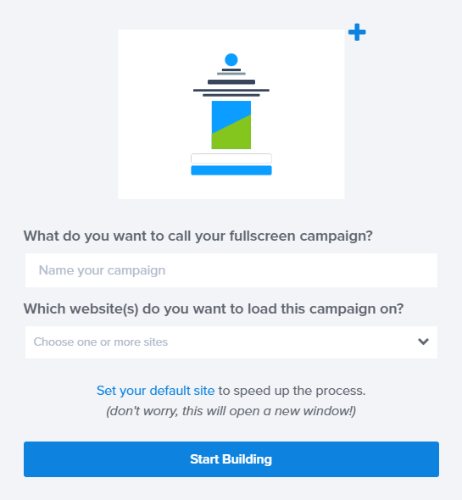Screen dimensions: 462x500
Task: Click the 'to speed up the process' text
Action: click(292, 391)
